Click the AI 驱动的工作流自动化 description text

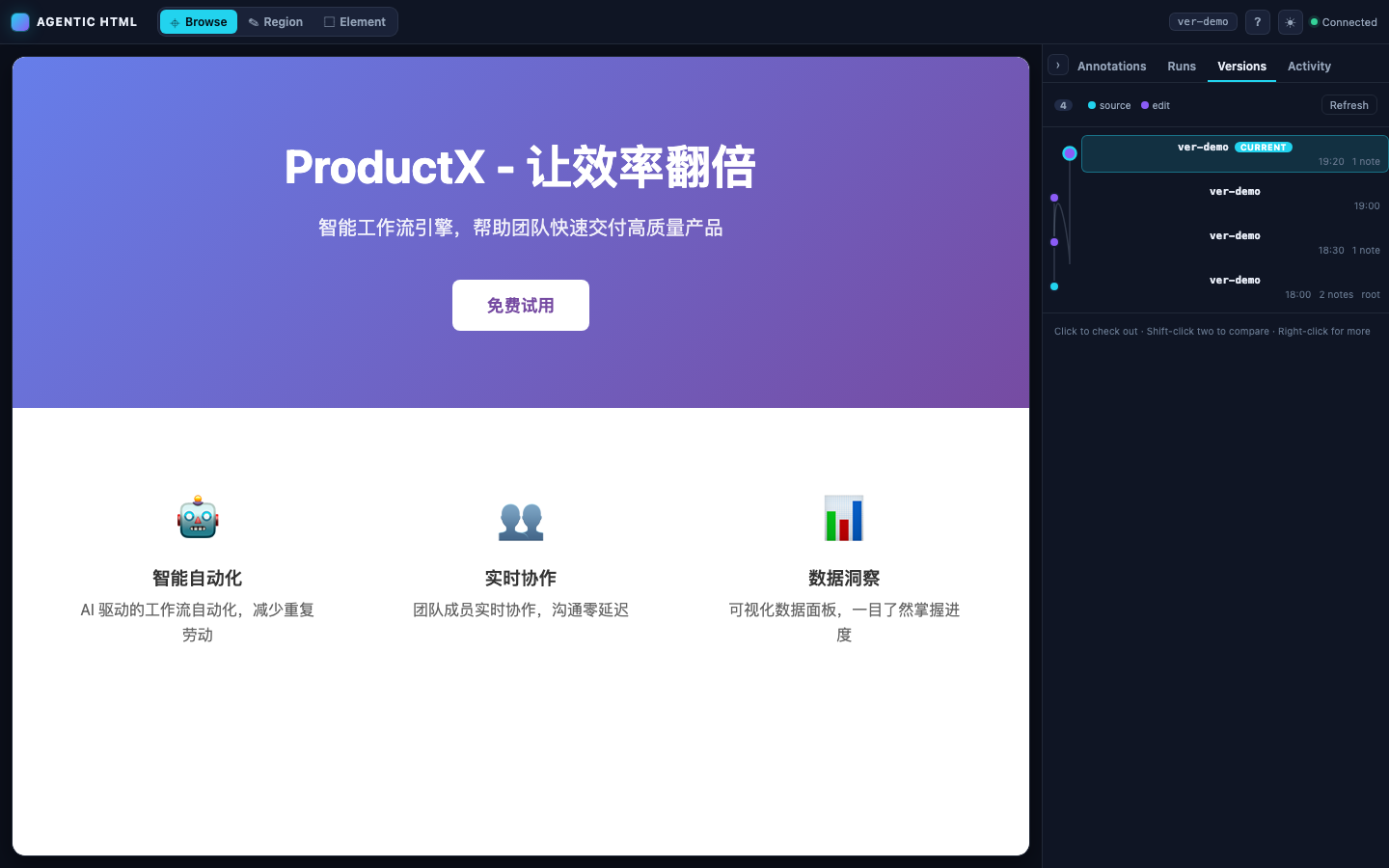[198, 622]
